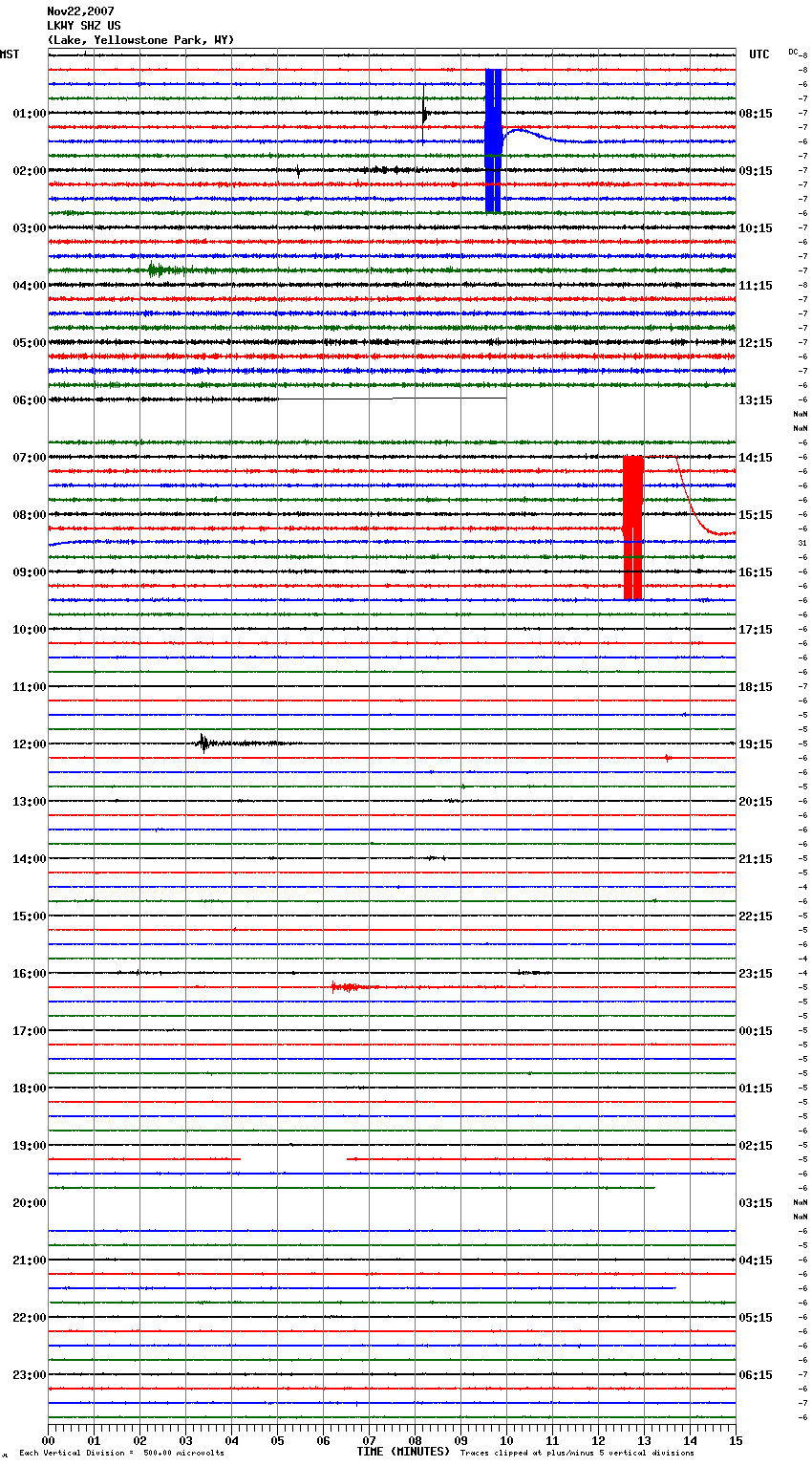
Task: Select the 07:00 MST time label
Action: coord(30,458)
